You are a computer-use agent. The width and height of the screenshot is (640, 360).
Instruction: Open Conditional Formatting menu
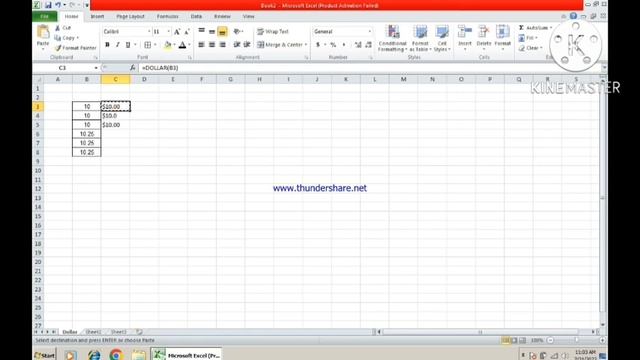[392, 38]
